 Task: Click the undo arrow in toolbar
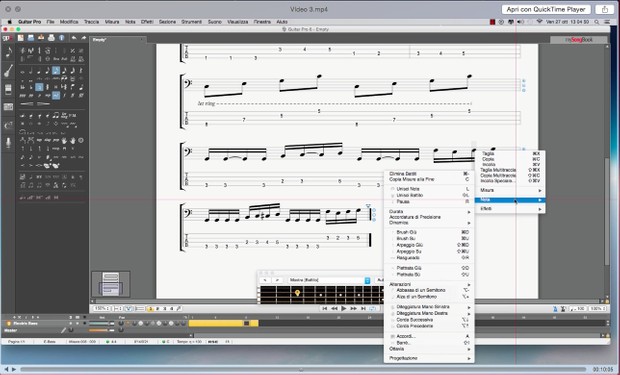point(74,38)
